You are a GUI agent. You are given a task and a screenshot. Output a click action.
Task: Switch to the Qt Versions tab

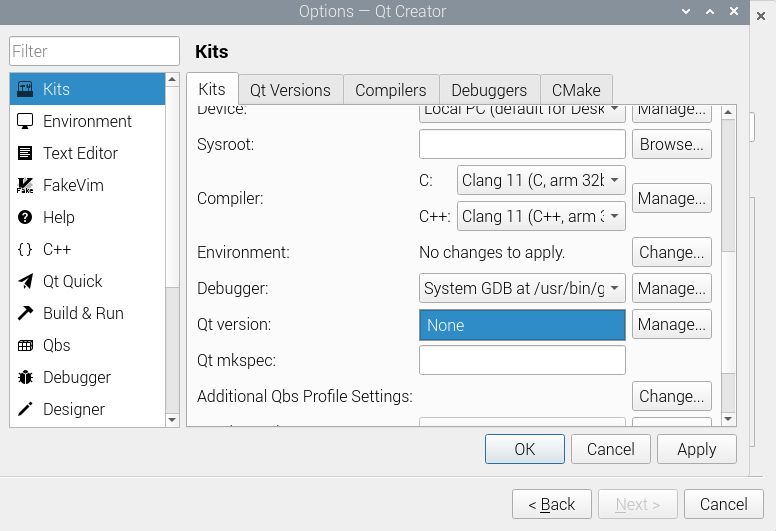(291, 90)
